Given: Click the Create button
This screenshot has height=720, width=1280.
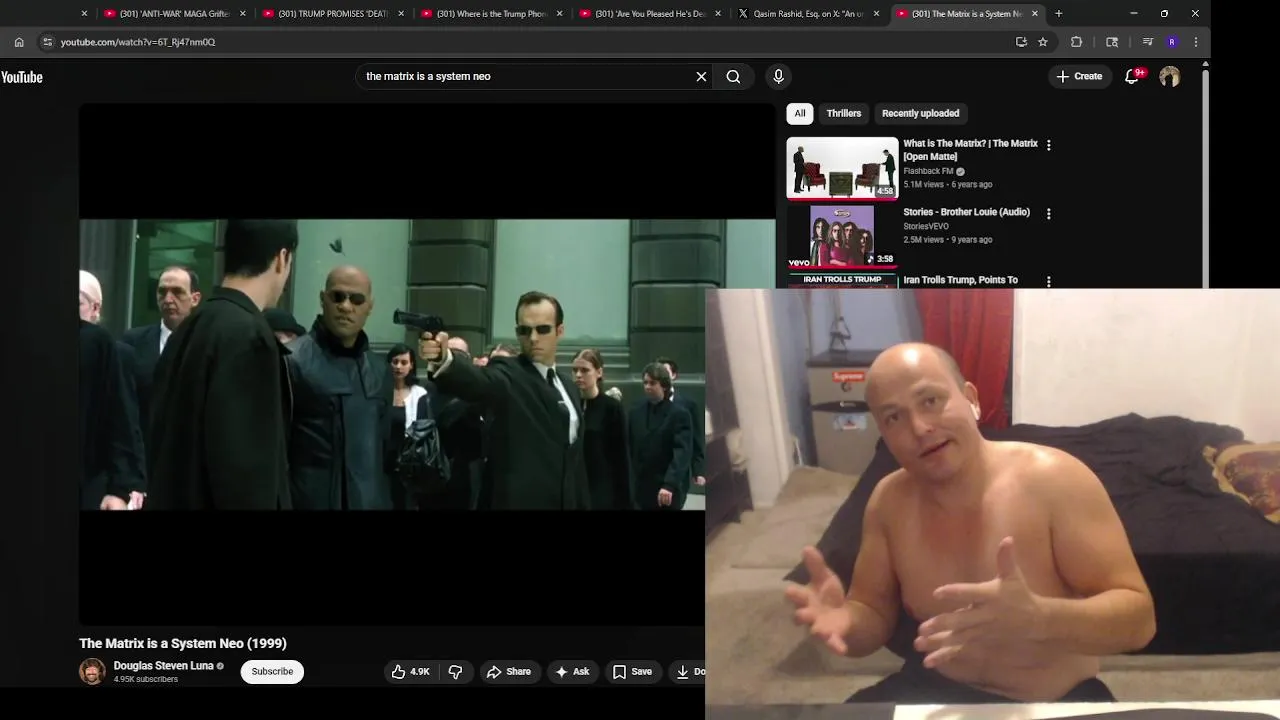Looking at the screenshot, I should (1079, 76).
